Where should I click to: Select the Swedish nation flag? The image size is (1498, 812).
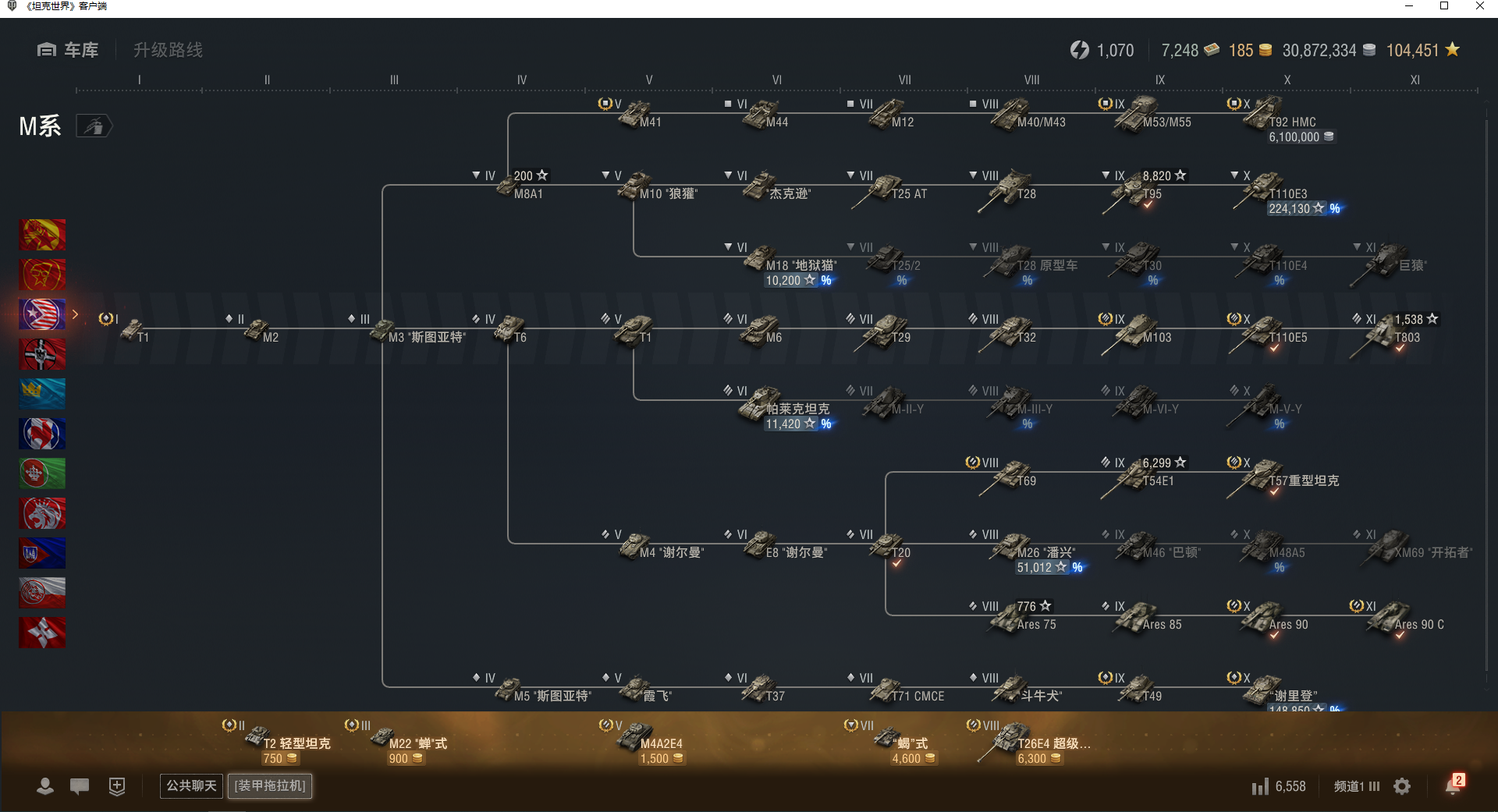tap(42, 394)
